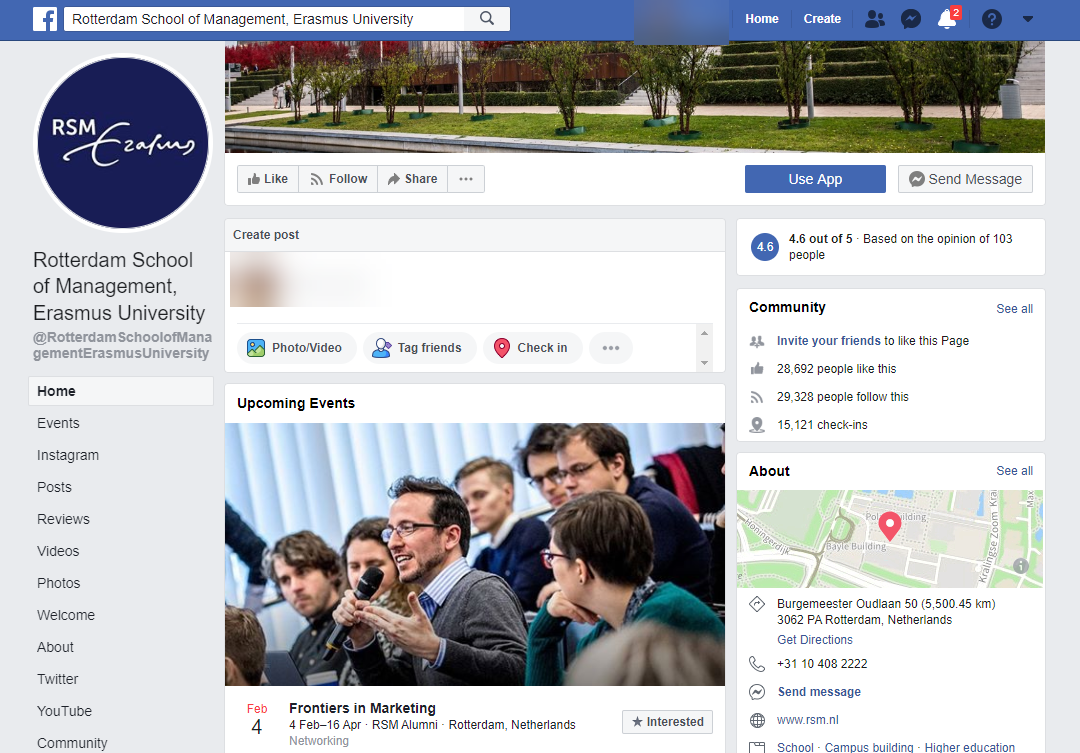Image resolution: width=1080 pixels, height=753 pixels.
Task: Open the help question mark icon
Action: click(991, 19)
